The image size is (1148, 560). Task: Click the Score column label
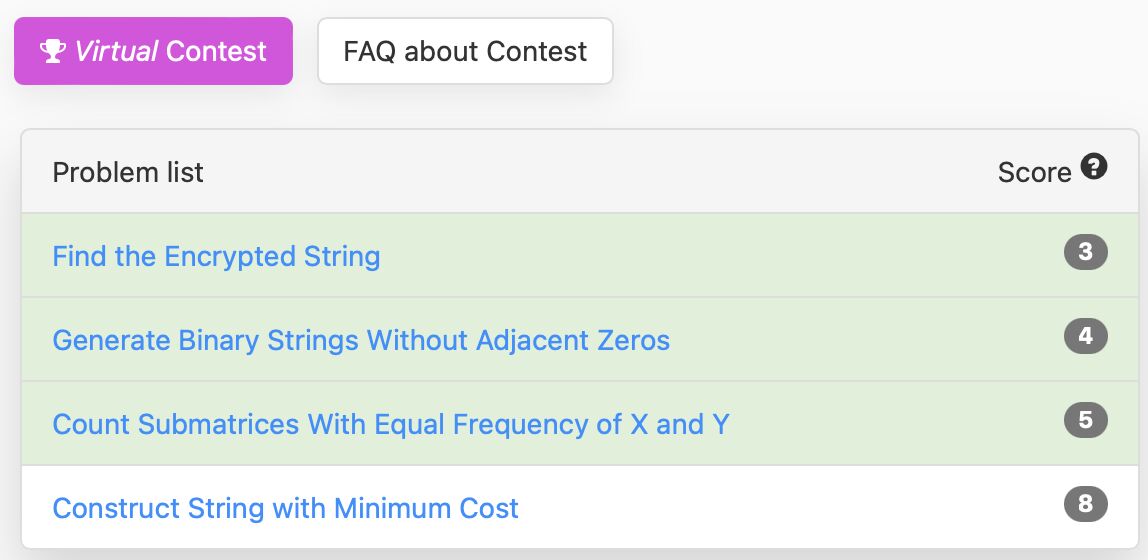pos(1035,173)
